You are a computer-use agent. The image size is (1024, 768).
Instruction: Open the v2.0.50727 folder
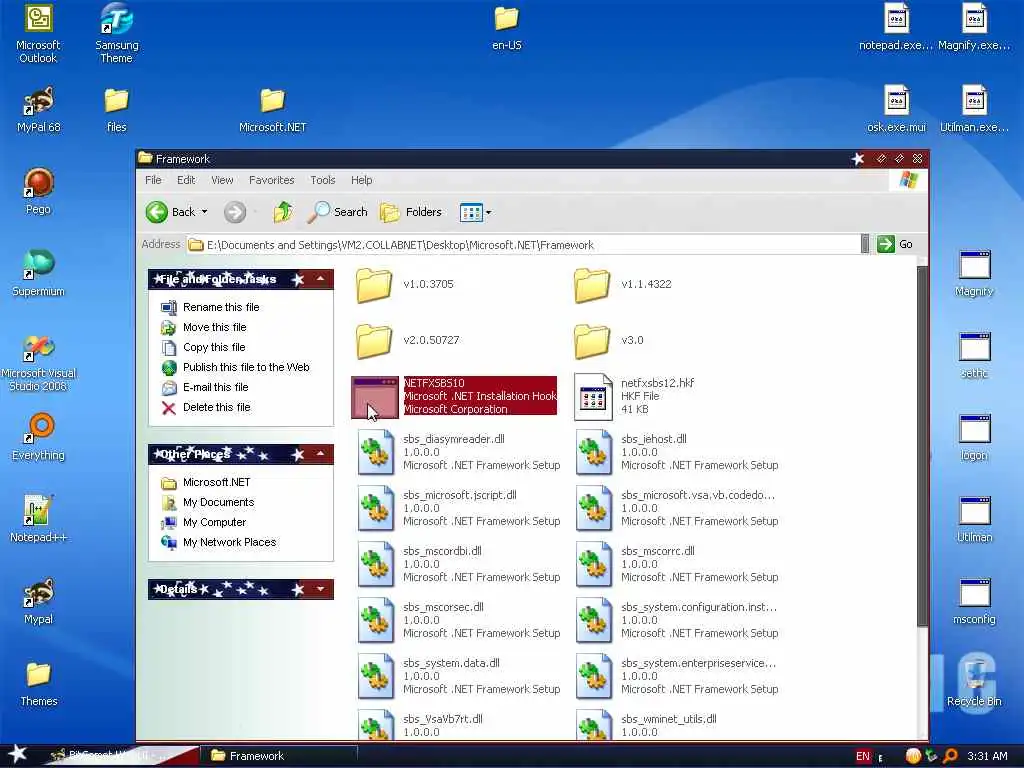coord(374,341)
